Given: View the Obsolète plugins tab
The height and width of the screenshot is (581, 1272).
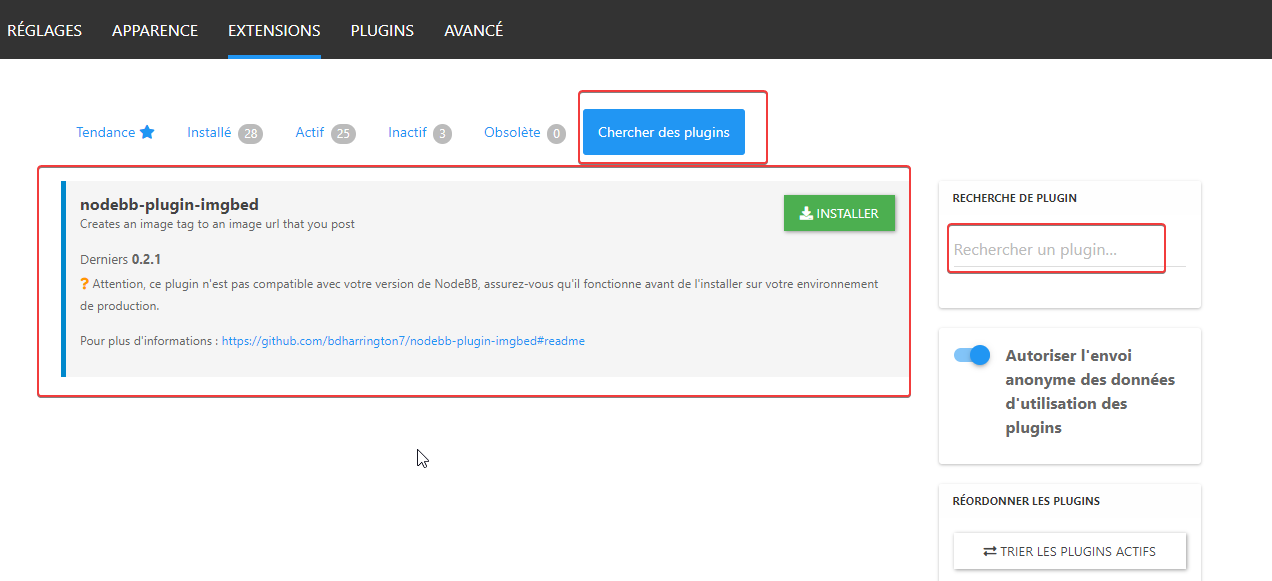Looking at the screenshot, I should [512, 132].
